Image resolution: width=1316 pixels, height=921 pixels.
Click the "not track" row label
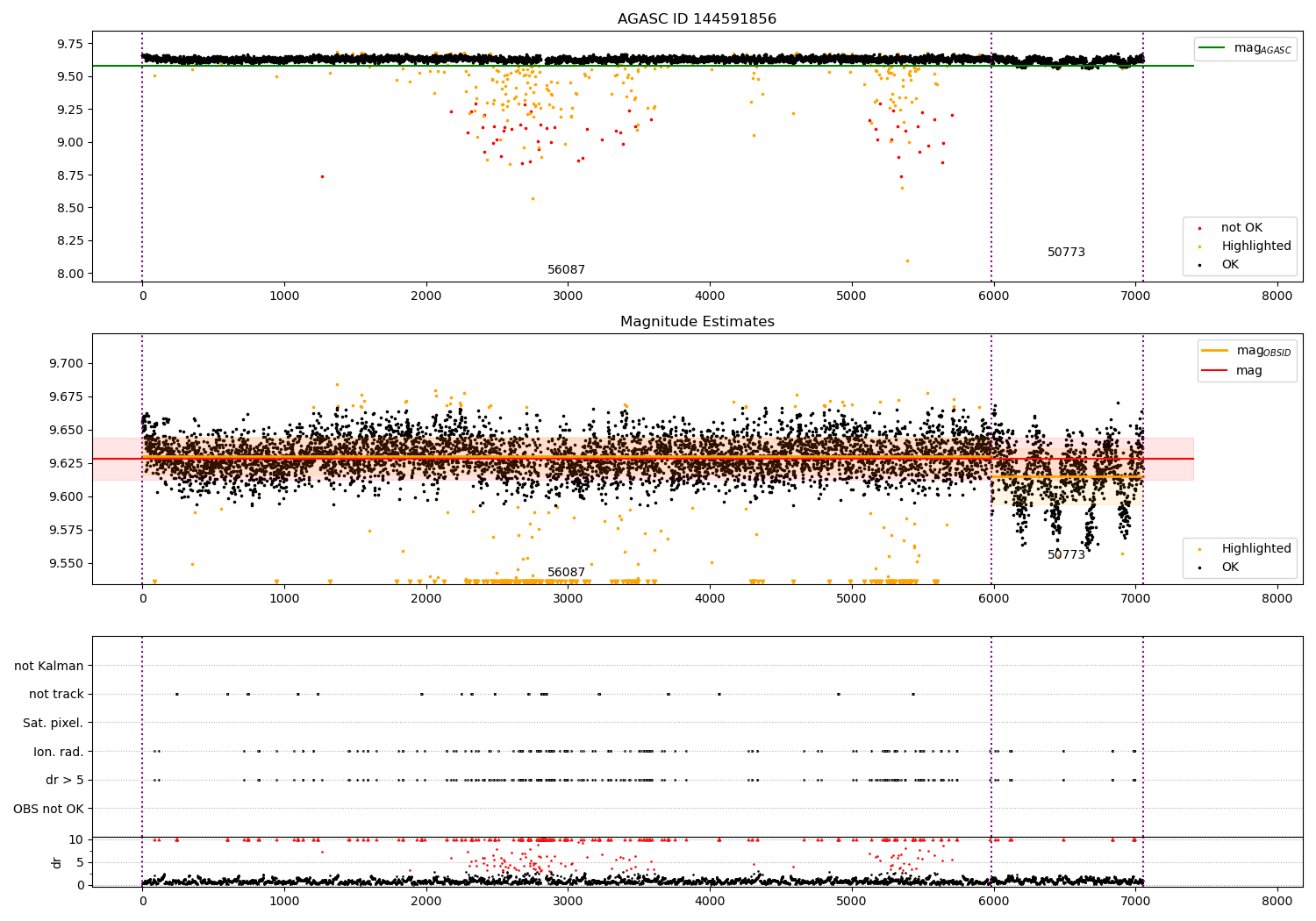click(56, 695)
